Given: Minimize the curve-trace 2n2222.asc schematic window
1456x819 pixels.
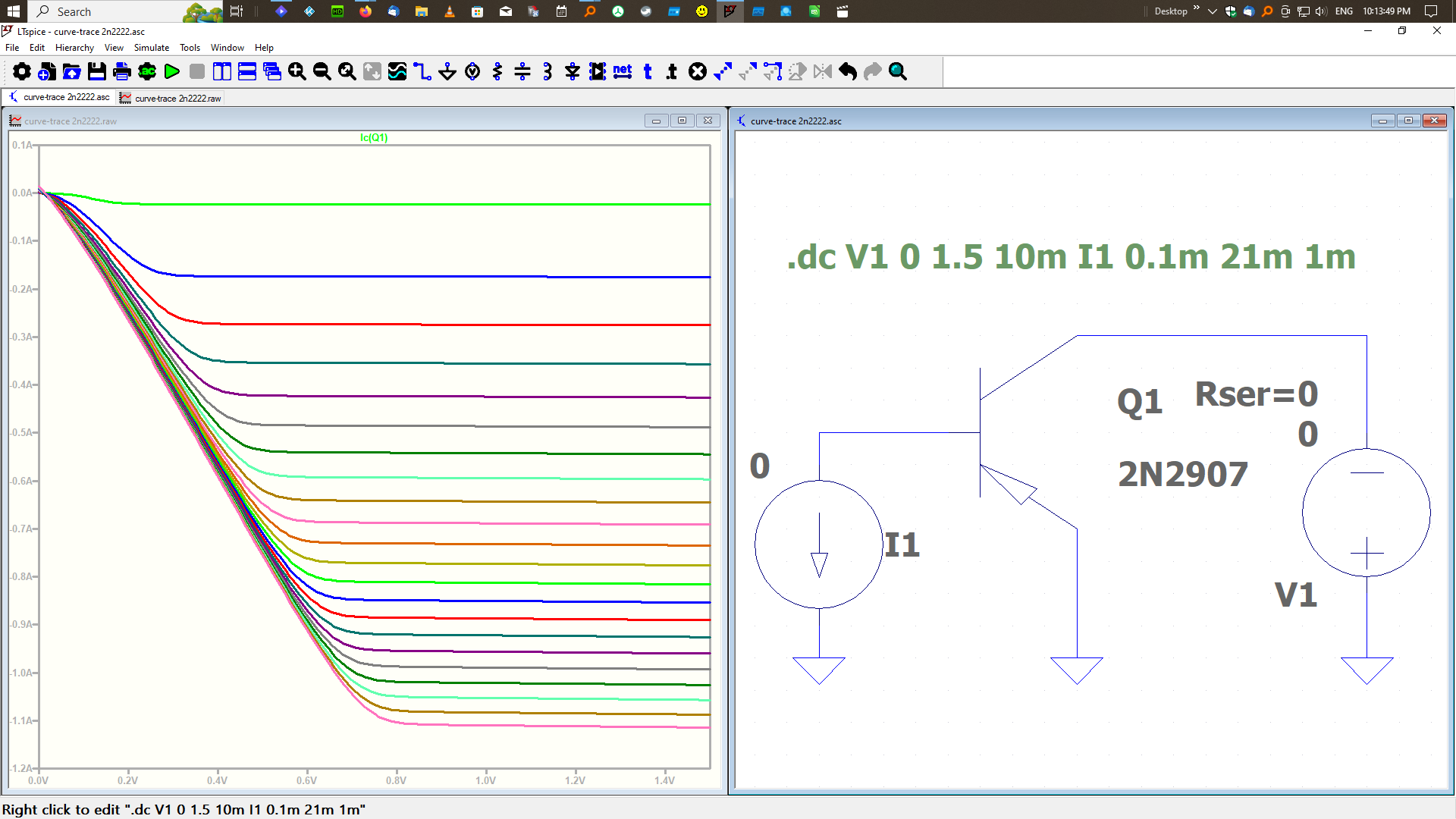Looking at the screenshot, I should 1382,121.
